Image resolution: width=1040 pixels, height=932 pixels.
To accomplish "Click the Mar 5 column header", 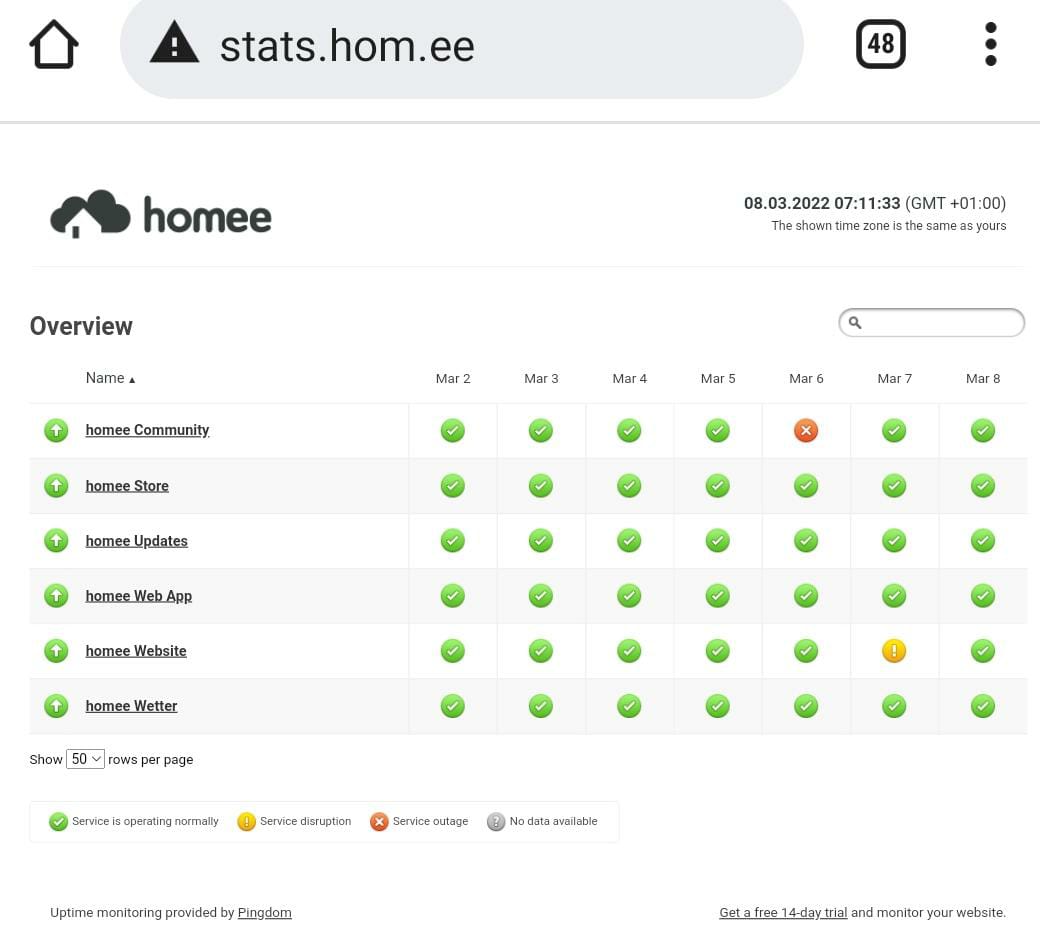I will [x=718, y=379].
